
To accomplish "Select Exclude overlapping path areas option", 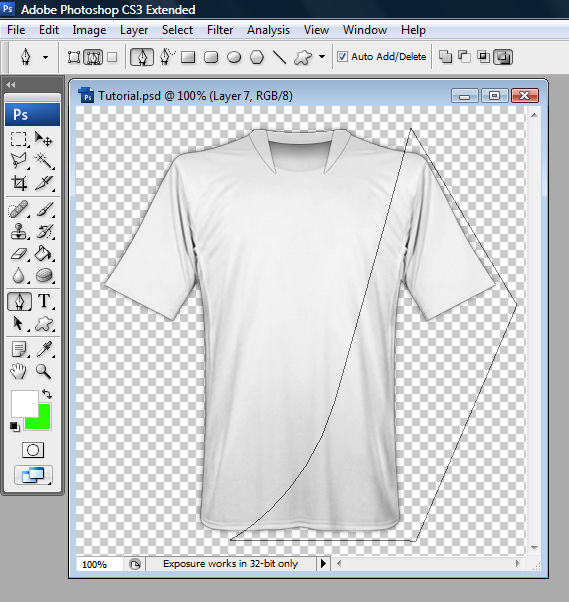I will click(x=503, y=57).
